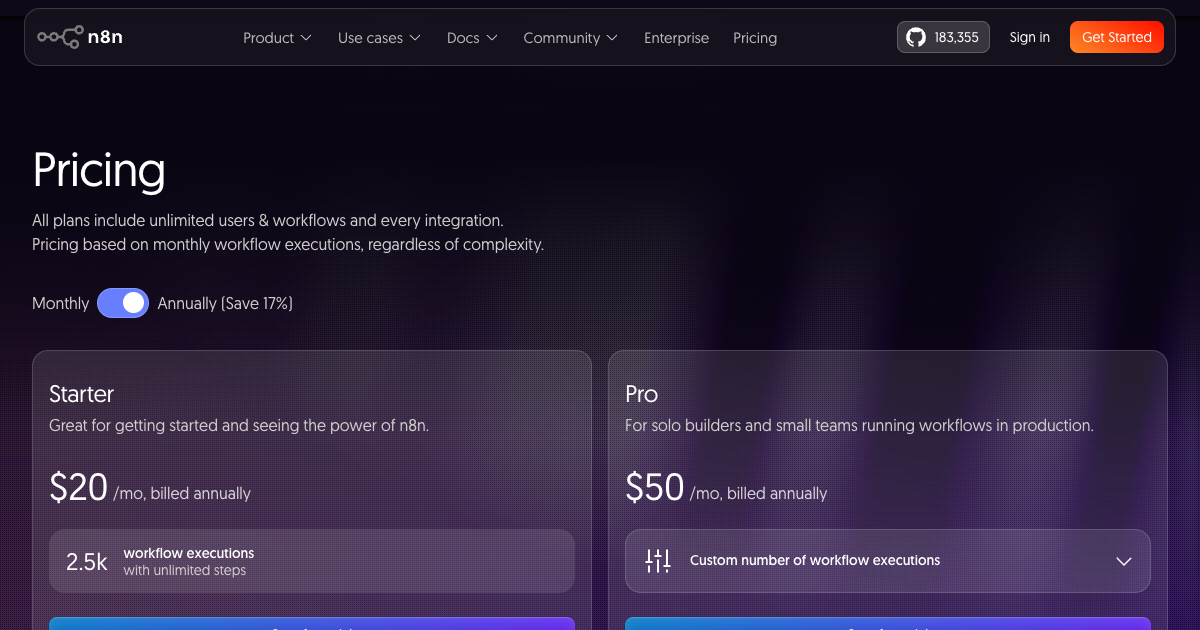The height and width of the screenshot is (630, 1200).
Task: Open the Community dropdown
Action: click(570, 38)
